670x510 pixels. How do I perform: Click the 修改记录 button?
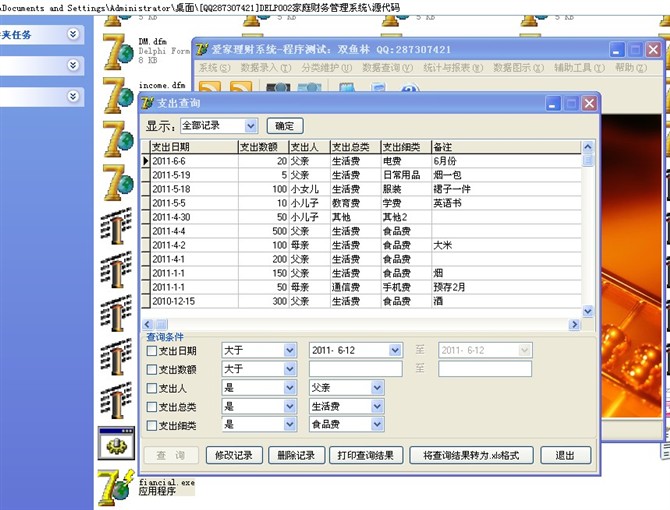pos(234,455)
